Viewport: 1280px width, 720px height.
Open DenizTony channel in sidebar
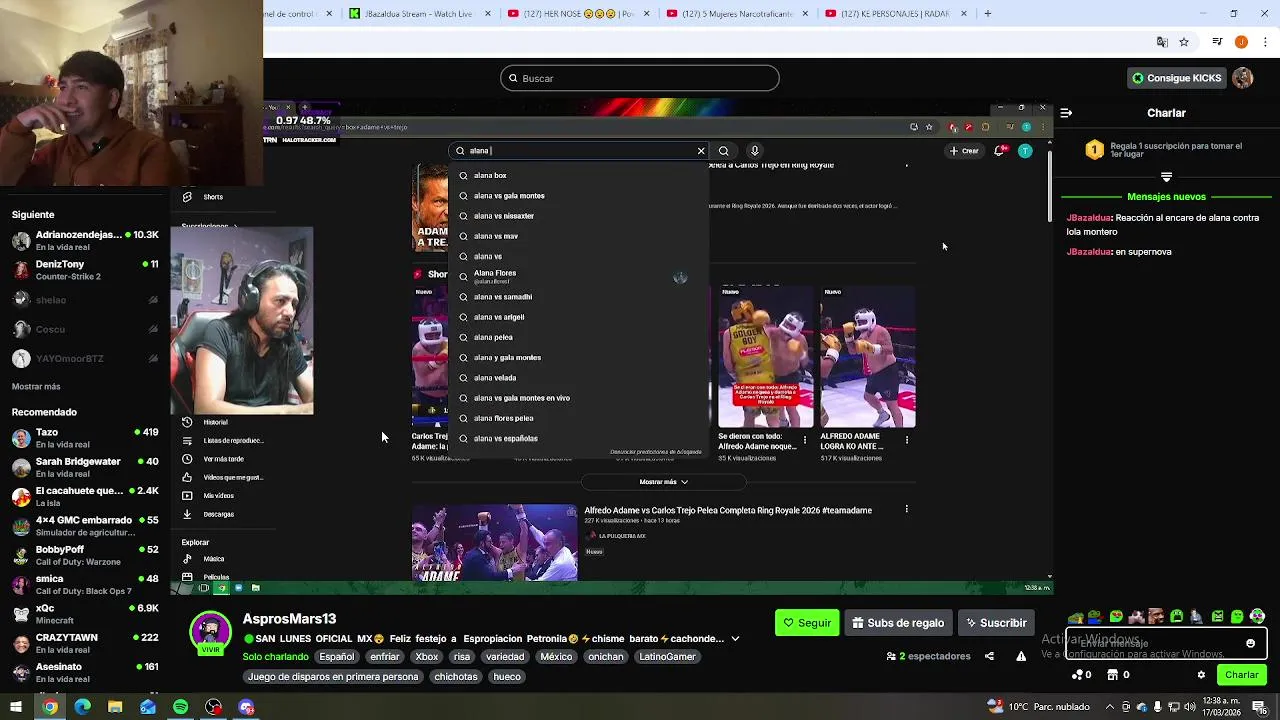pos(85,270)
